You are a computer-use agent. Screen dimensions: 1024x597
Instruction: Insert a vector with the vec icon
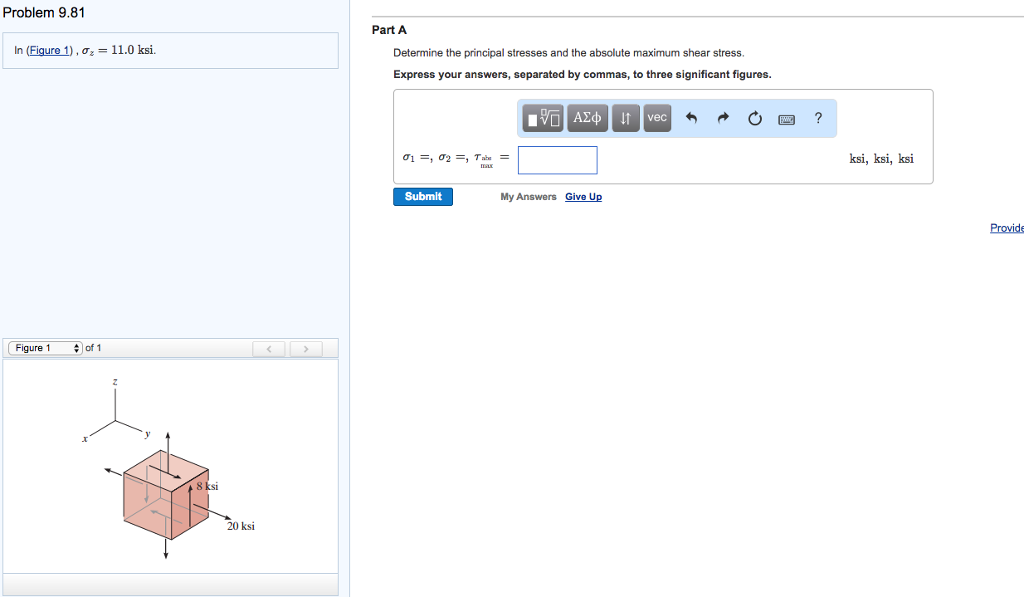(657, 118)
